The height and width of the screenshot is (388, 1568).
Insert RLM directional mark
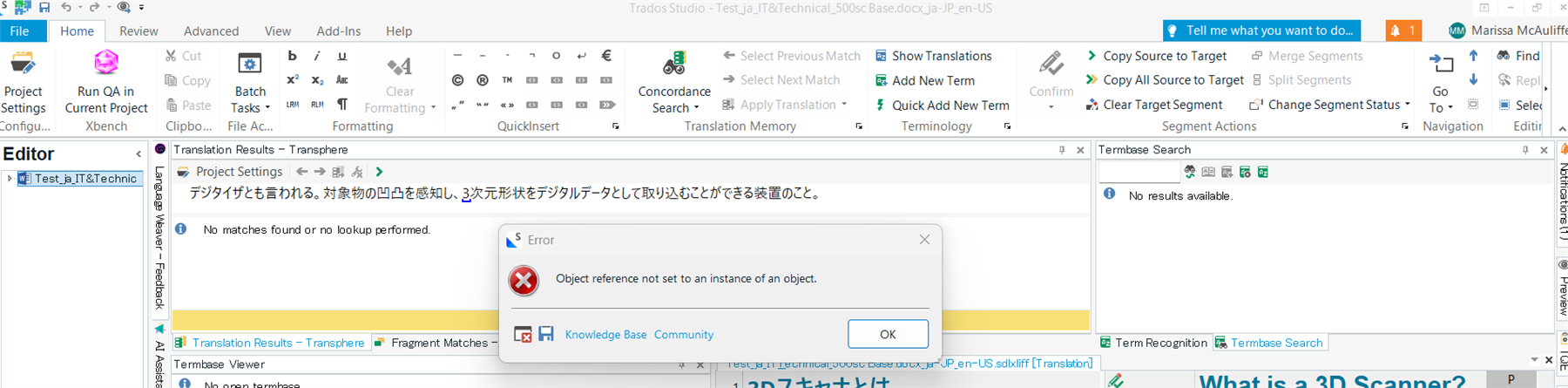317,105
